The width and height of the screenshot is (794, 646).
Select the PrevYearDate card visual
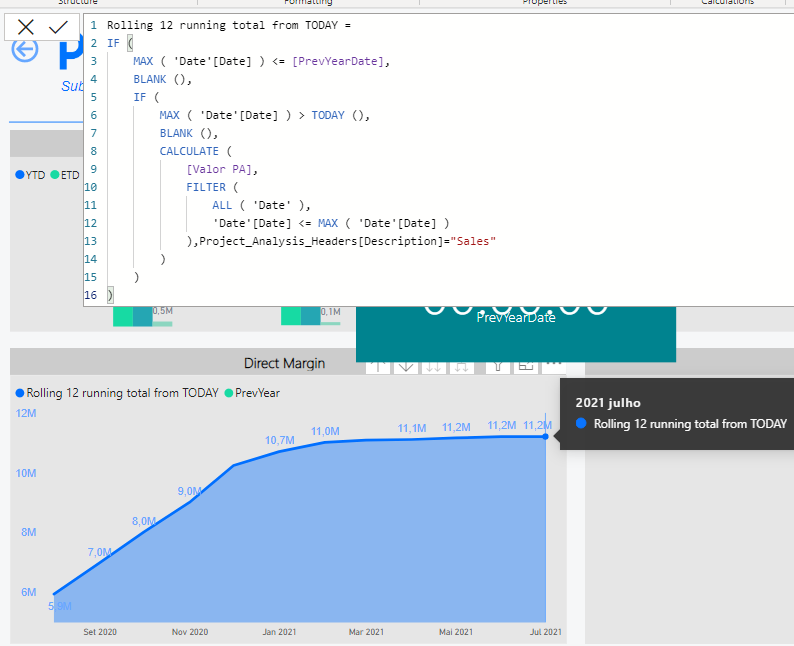515,334
